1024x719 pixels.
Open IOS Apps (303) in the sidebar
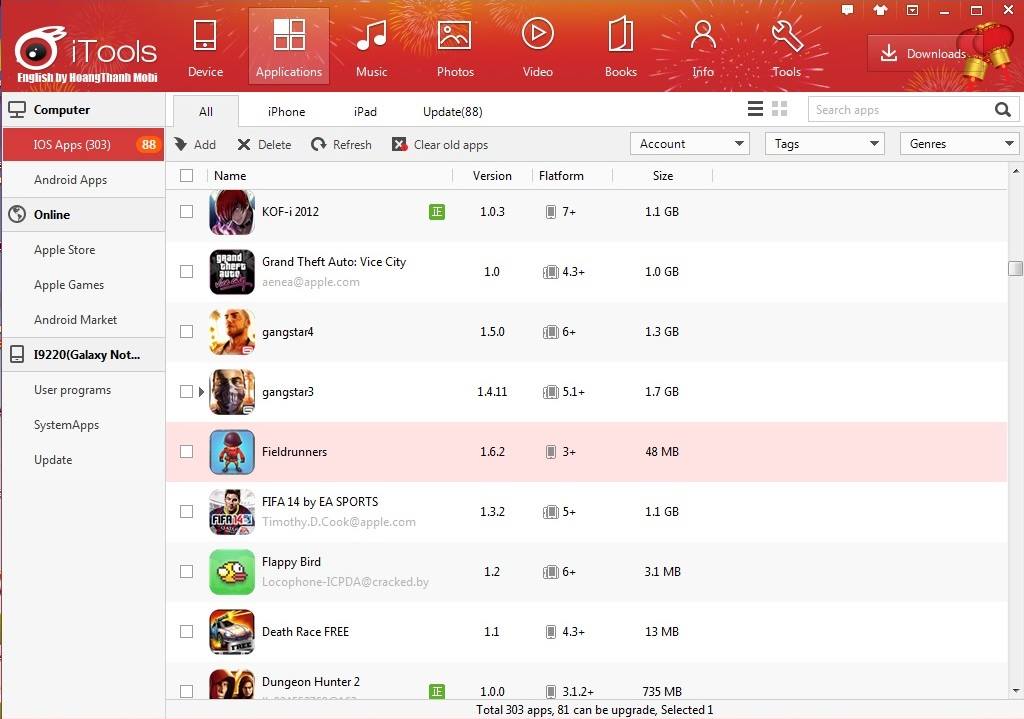84,145
